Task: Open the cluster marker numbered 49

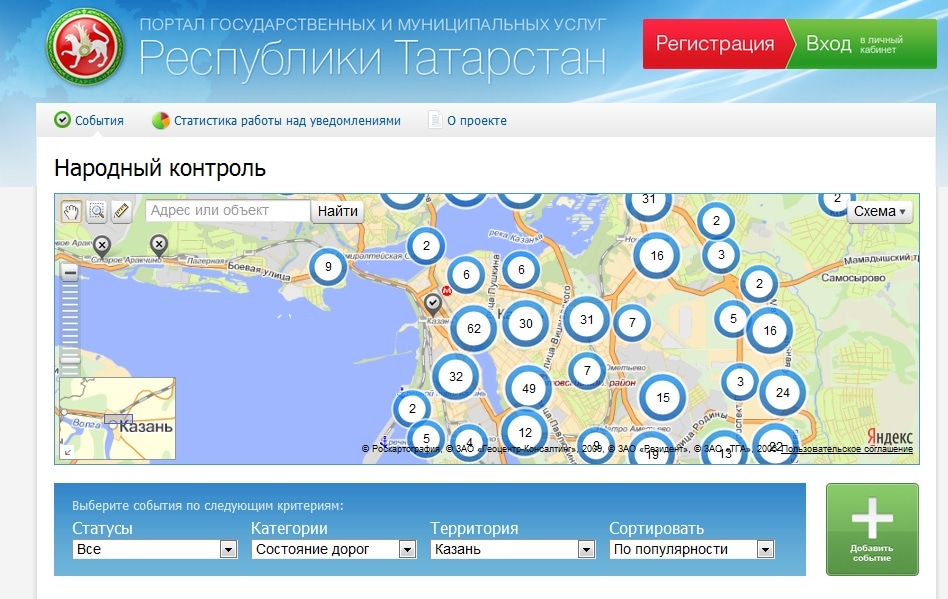Action: coord(529,389)
